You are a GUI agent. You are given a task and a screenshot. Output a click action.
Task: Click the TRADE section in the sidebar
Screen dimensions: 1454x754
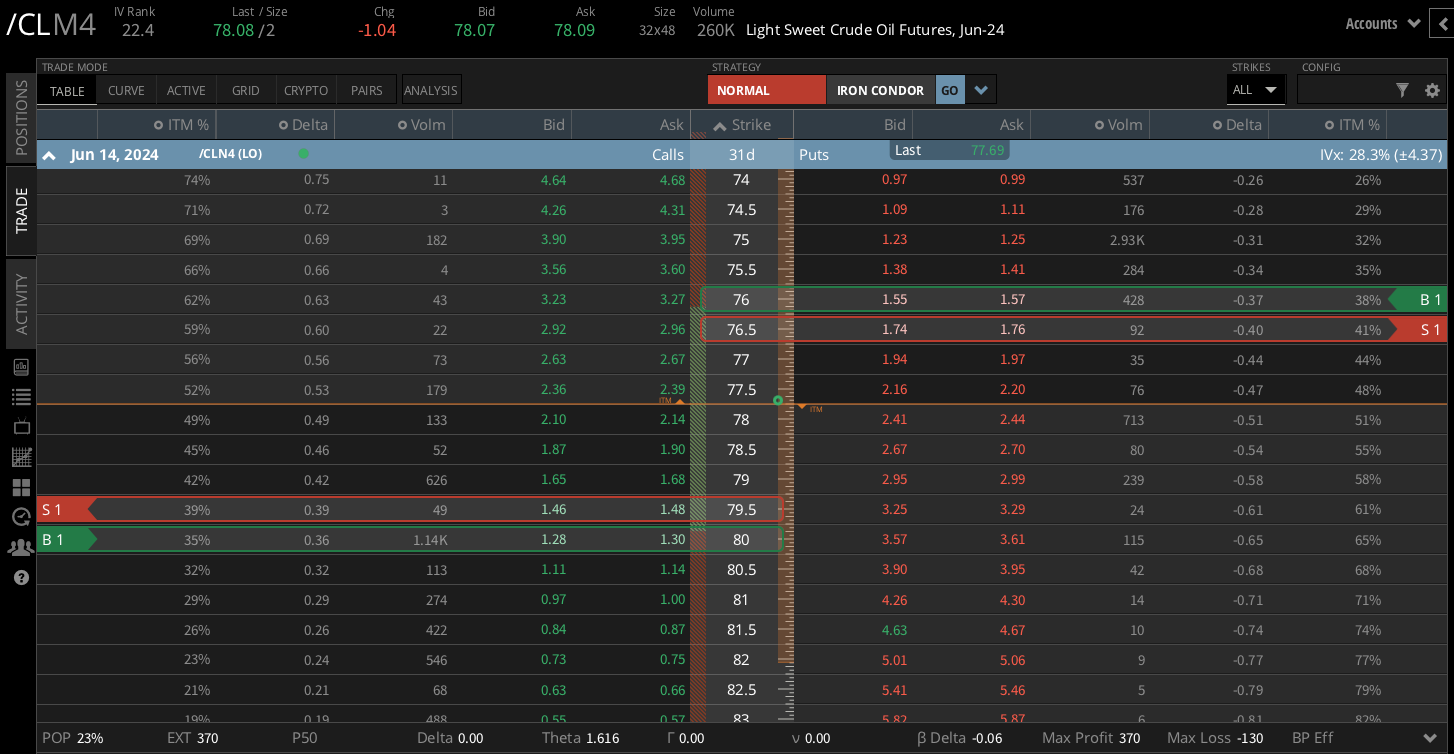pyautogui.click(x=20, y=211)
